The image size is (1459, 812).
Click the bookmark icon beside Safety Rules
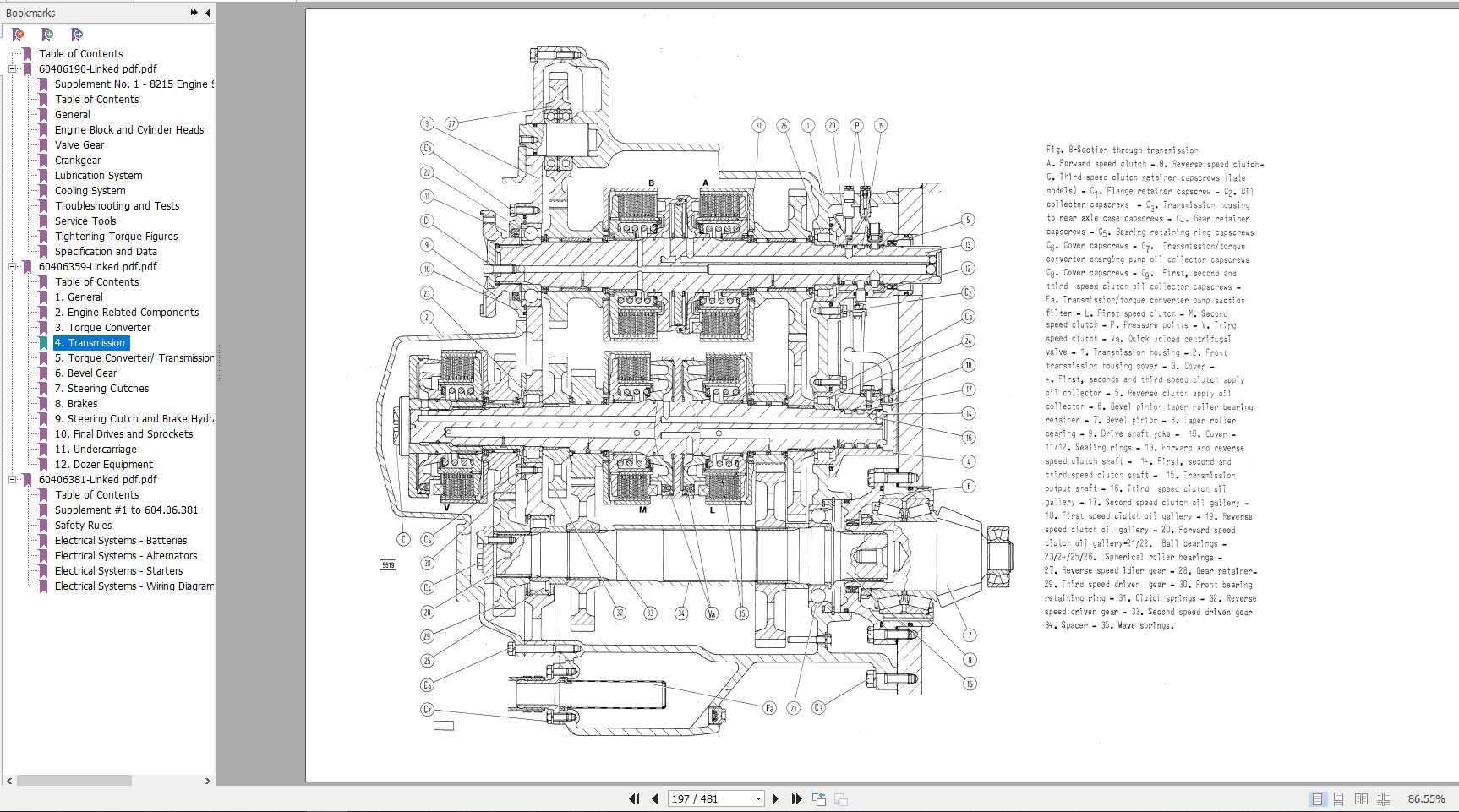click(43, 526)
